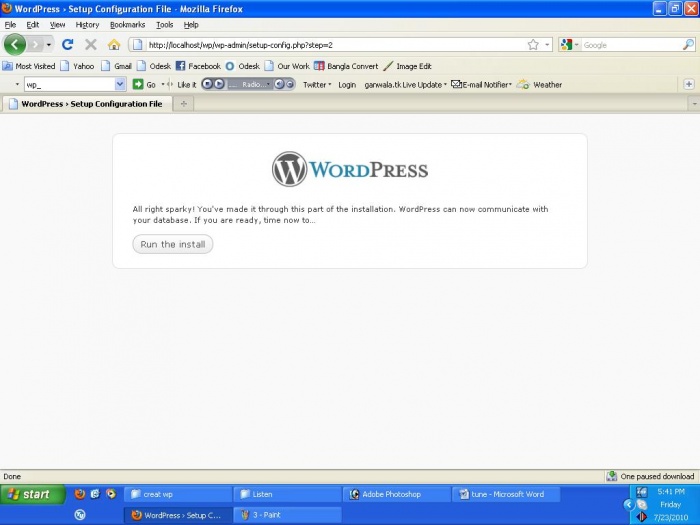Screen dimensions: 700x525
Task: Click the green Back navigation button
Action: point(14,44)
